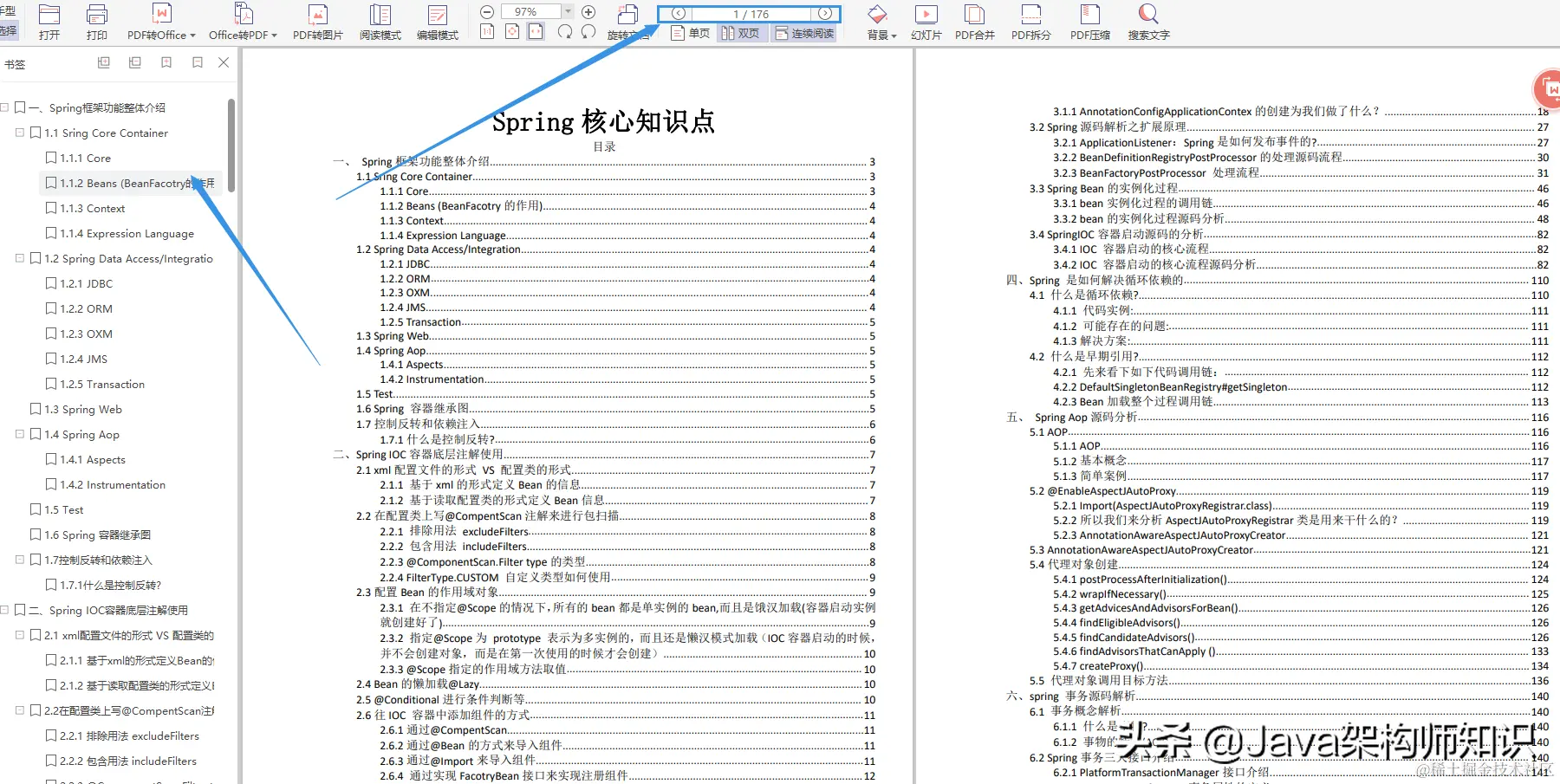The width and height of the screenshot is (1560, 784).
Task: Collapse 1.7控制反转和依赖注入 node
Action: click(20, 560)
